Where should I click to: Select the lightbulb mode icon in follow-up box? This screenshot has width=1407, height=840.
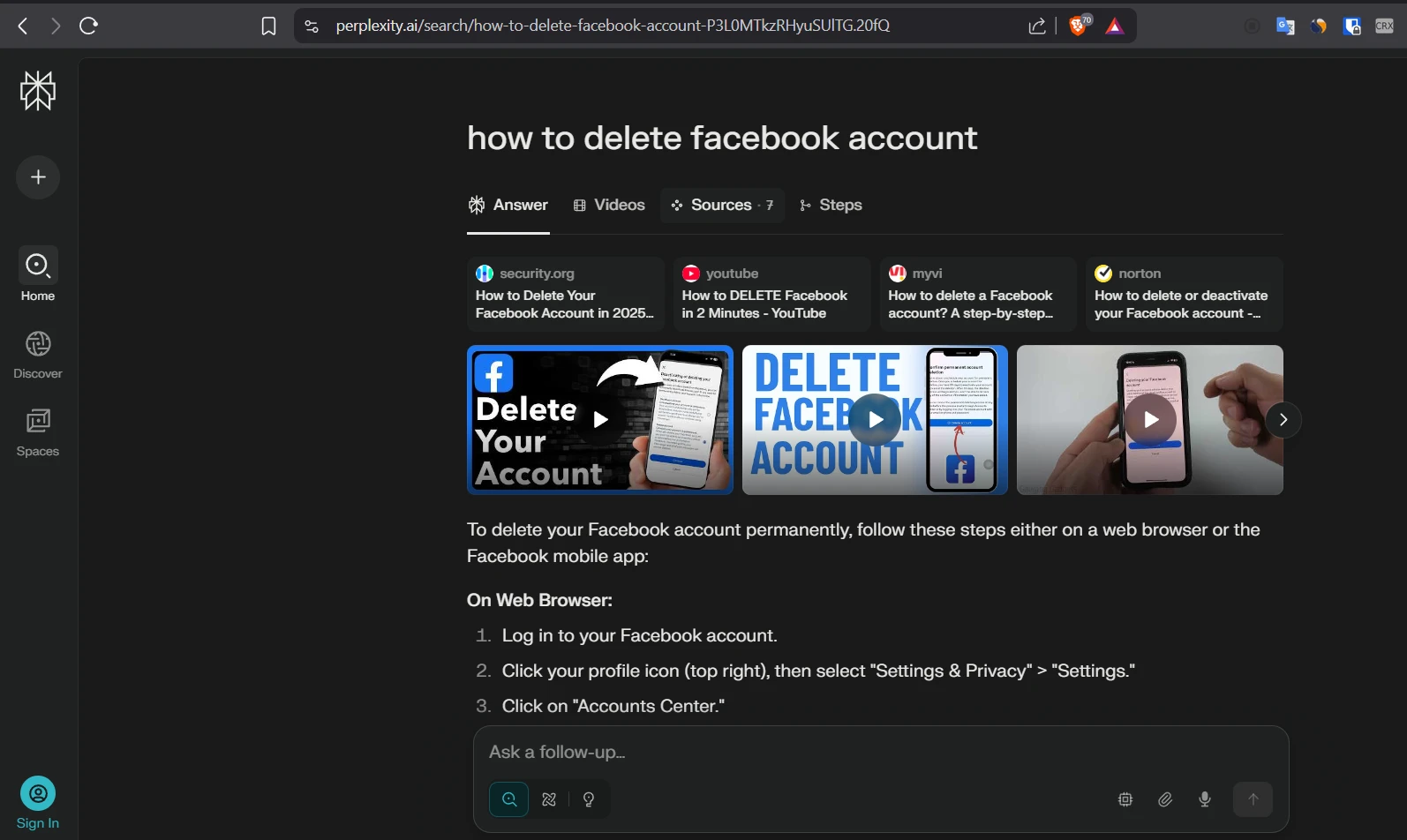[x=589, y=799]
